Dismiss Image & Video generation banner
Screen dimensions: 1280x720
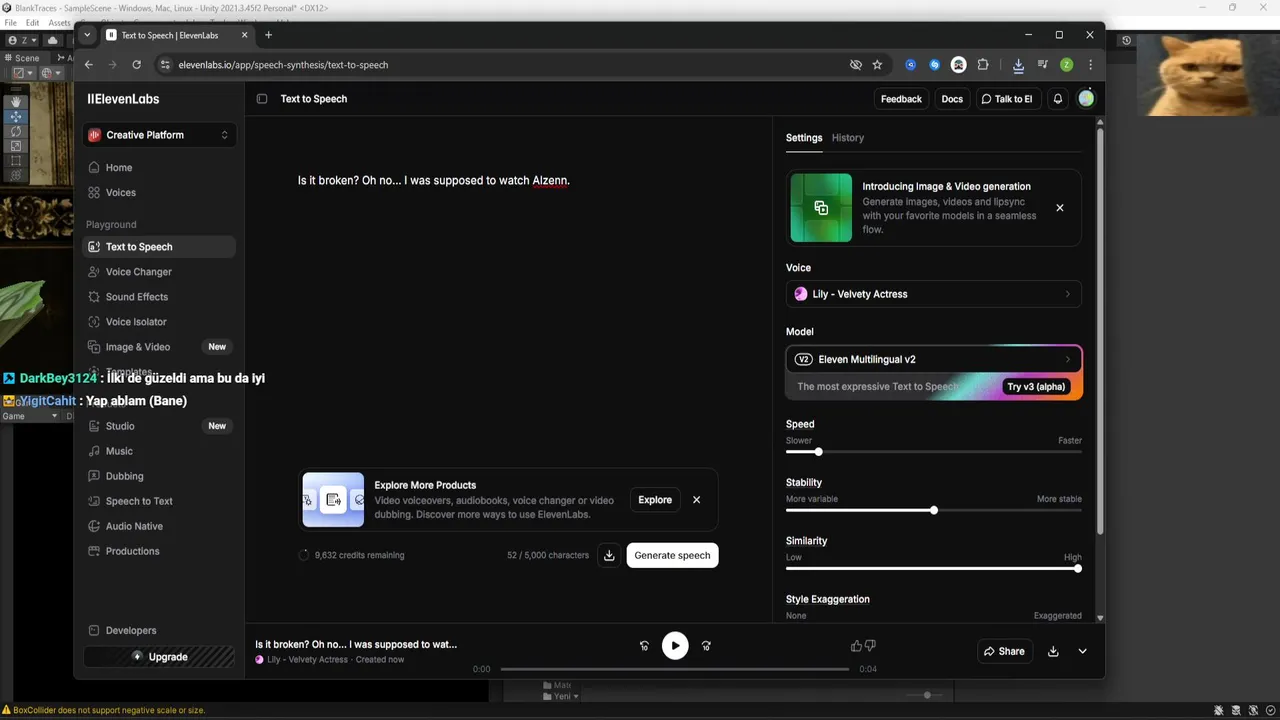pos(1060,208)
